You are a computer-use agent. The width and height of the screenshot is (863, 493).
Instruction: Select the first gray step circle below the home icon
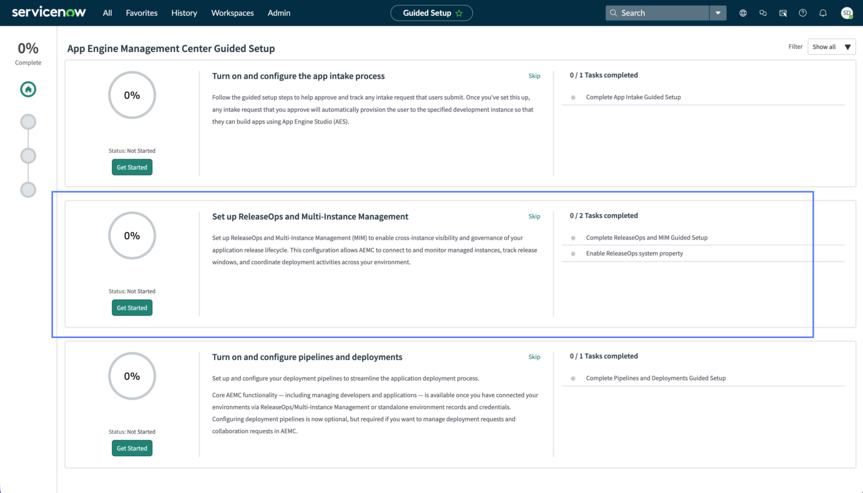point(28,122)
